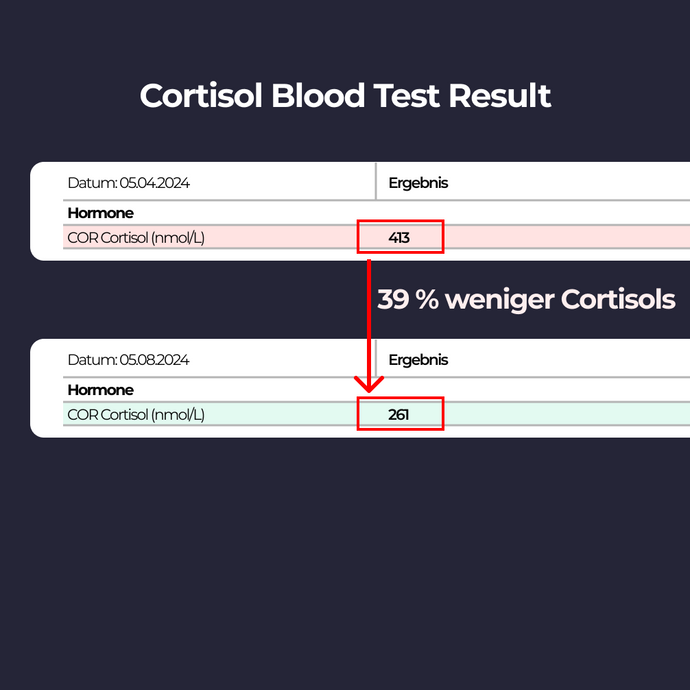Click the empty dark area below the August report
Screen dimensions: 690x690
345,560
